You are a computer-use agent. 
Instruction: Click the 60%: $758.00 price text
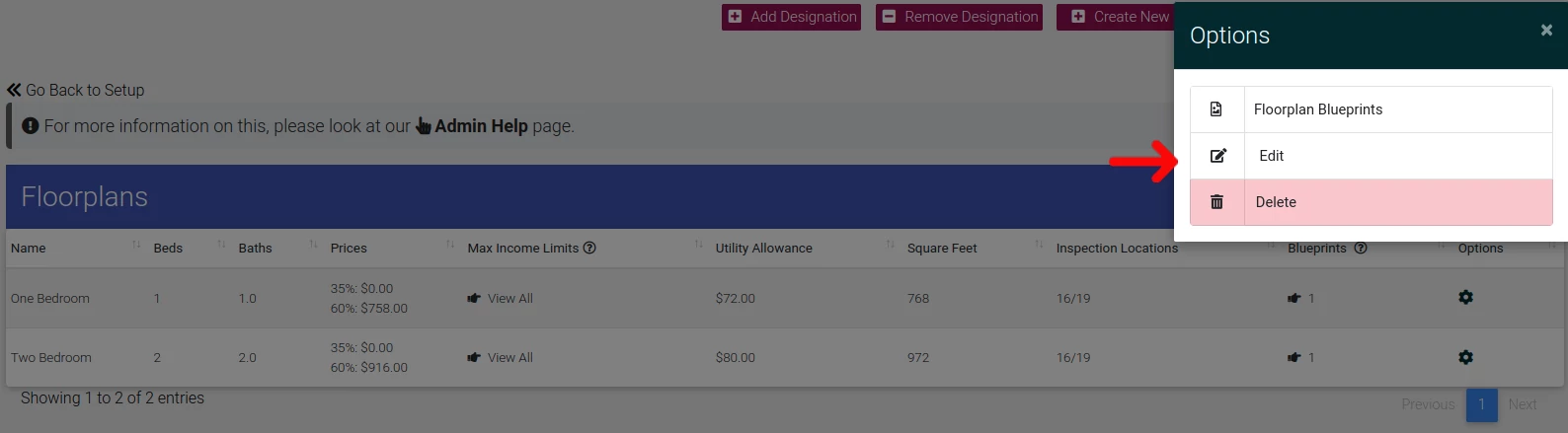369,309
